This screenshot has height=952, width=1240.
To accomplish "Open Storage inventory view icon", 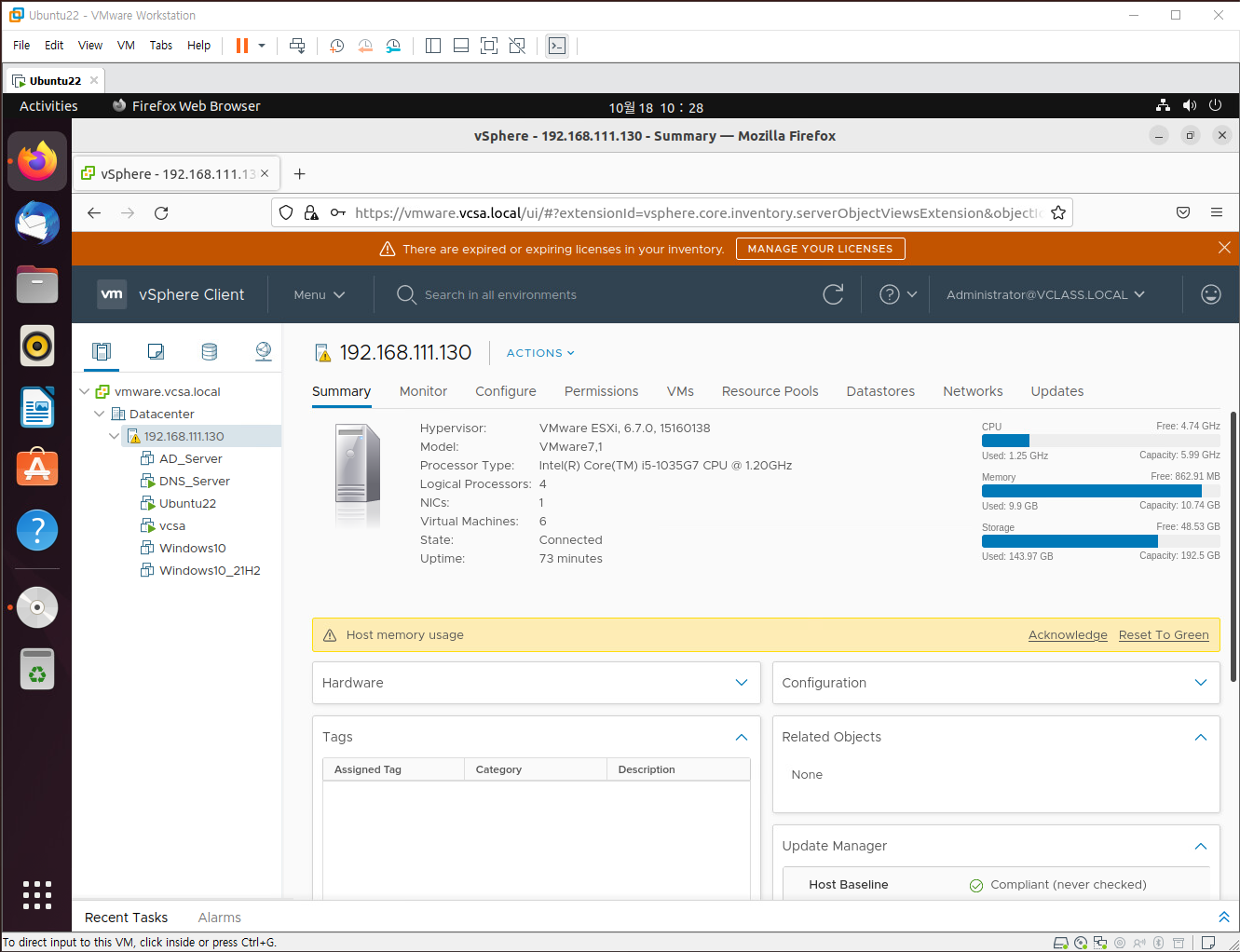I will (x=210, y=351).
